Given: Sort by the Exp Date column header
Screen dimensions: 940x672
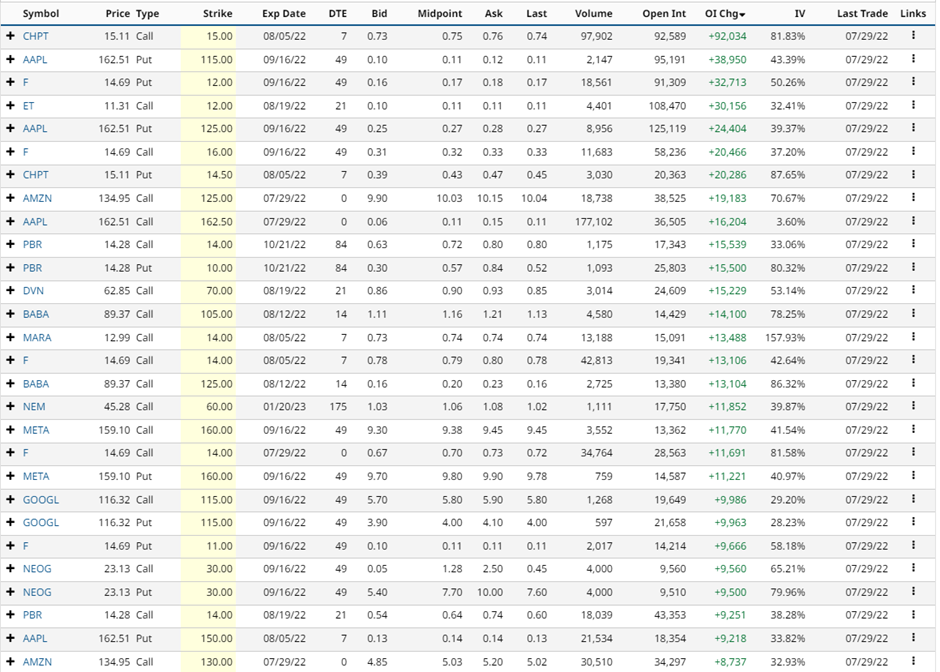Looking at the screenshot, I should (x=284, y=13).
